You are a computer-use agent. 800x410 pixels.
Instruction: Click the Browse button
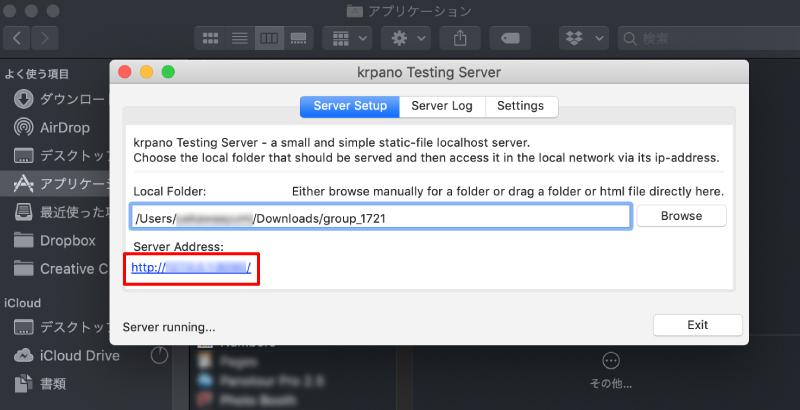click(x=681, y=216)
